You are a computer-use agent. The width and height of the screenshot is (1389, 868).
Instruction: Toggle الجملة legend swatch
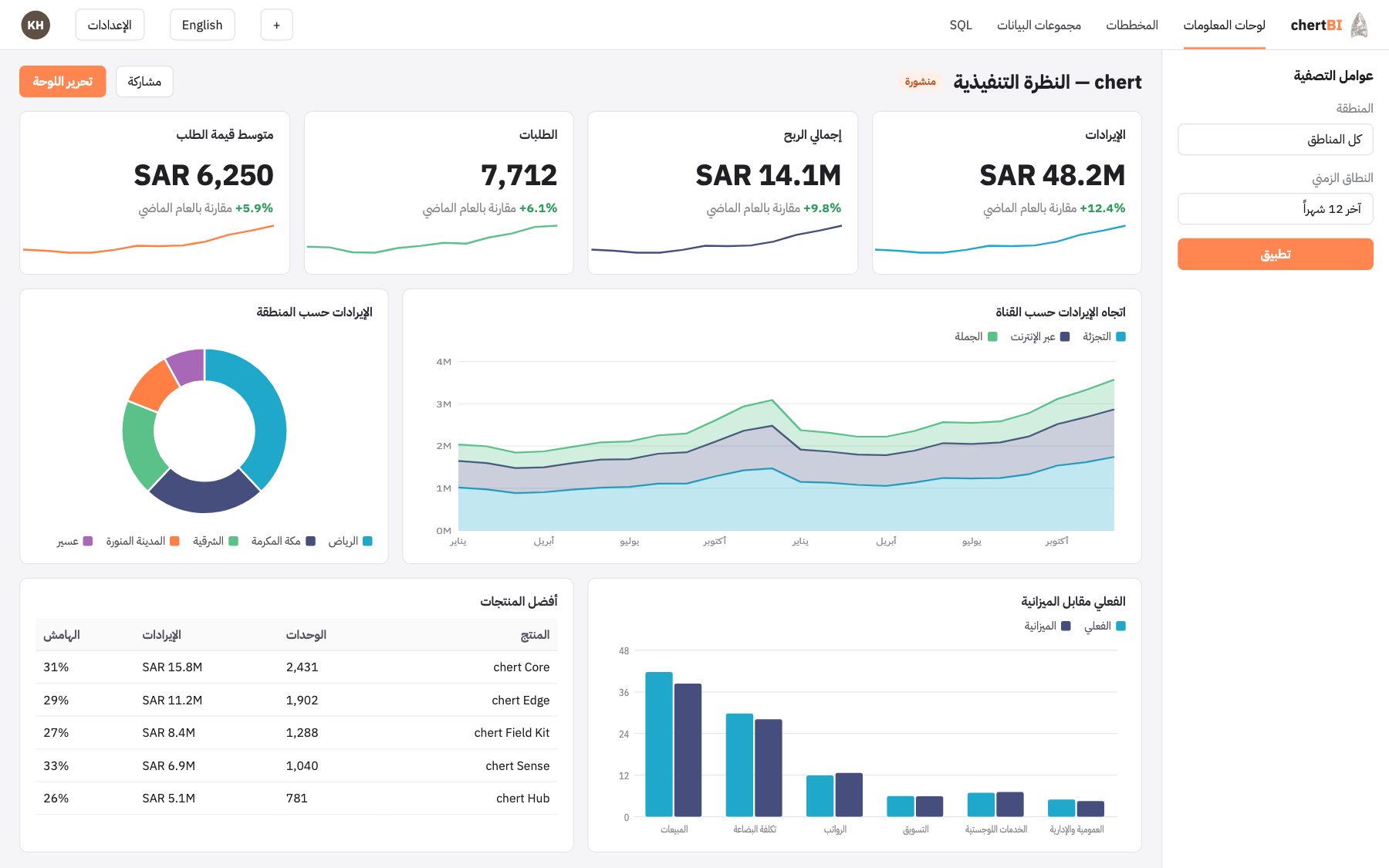[993, 337]
